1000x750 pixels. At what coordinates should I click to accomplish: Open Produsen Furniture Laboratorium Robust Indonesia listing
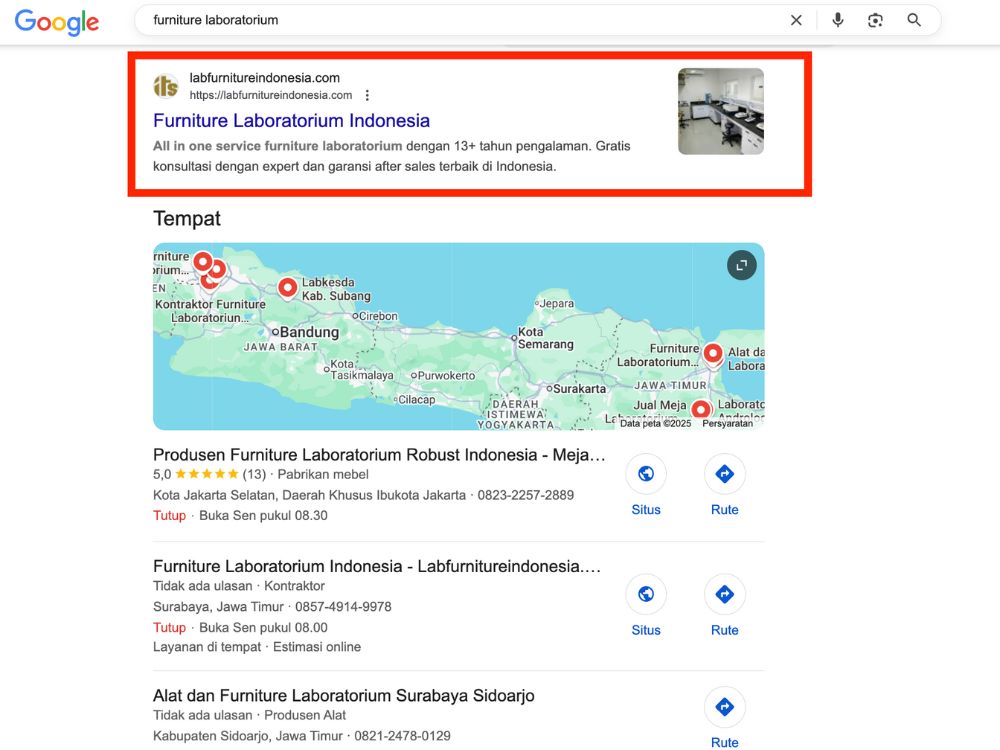[379, 455]
